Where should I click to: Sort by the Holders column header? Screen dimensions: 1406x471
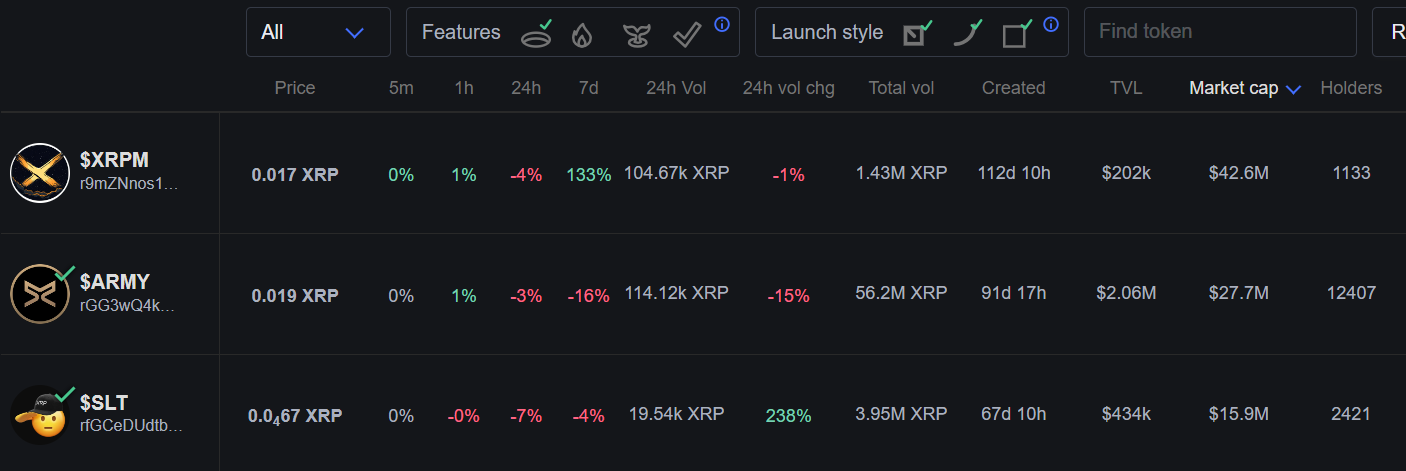click(x=1350, y=88)
